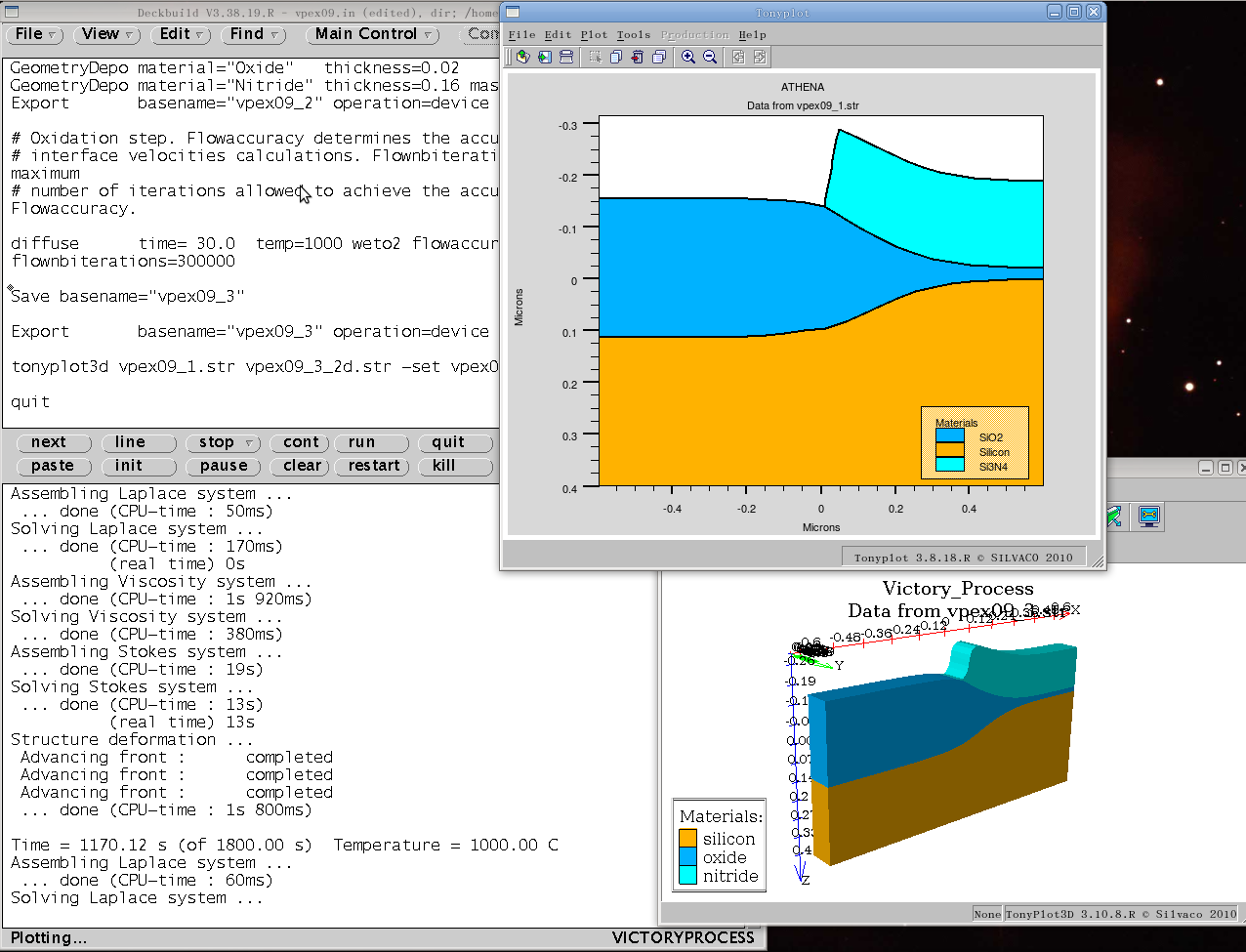This screenshot has height=952, width=1246.
Task: Open the Tools menu in Tonyplot
Action: [x=633, y=35]
